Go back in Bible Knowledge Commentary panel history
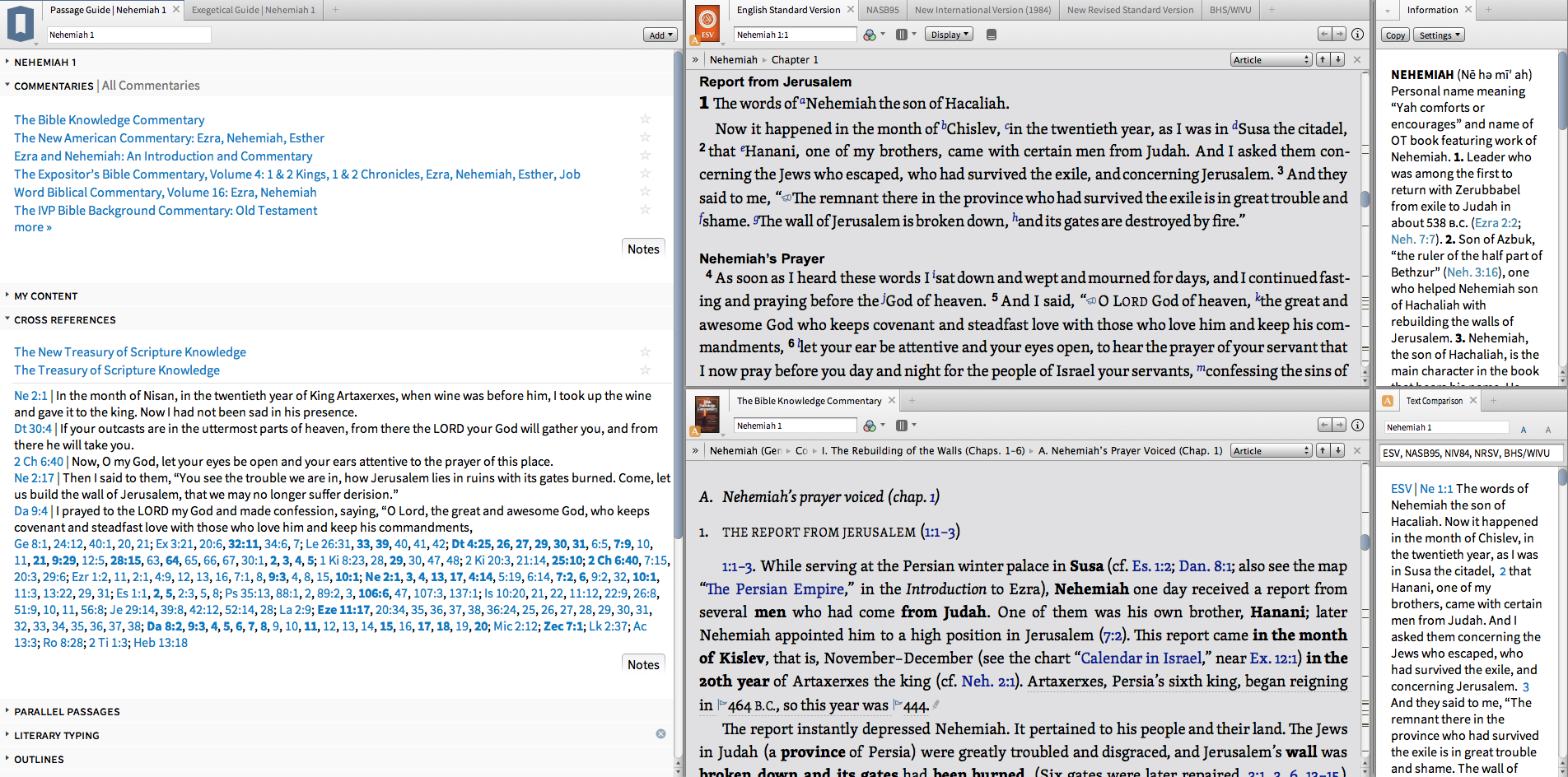The image size is (1568, 777). coord(1324,426)
